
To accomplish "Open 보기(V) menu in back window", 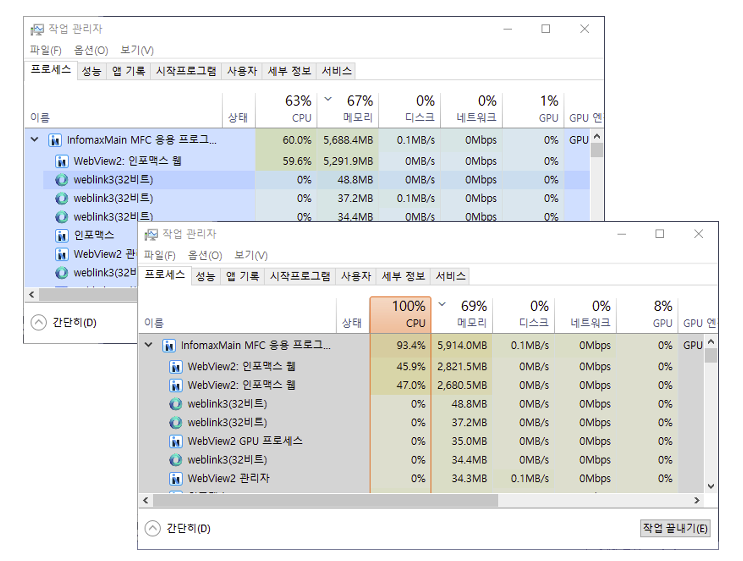I will [137, 50].
